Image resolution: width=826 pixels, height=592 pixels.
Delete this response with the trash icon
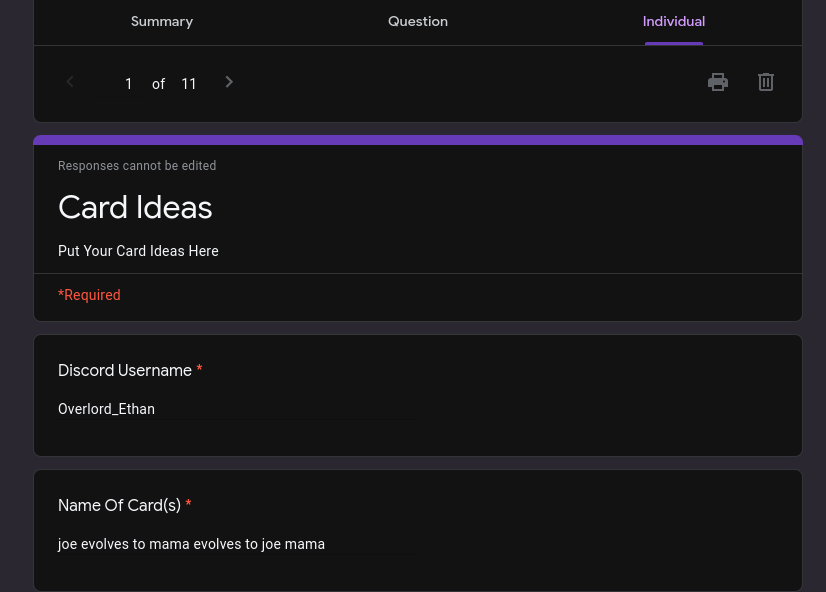click(766, 82)
